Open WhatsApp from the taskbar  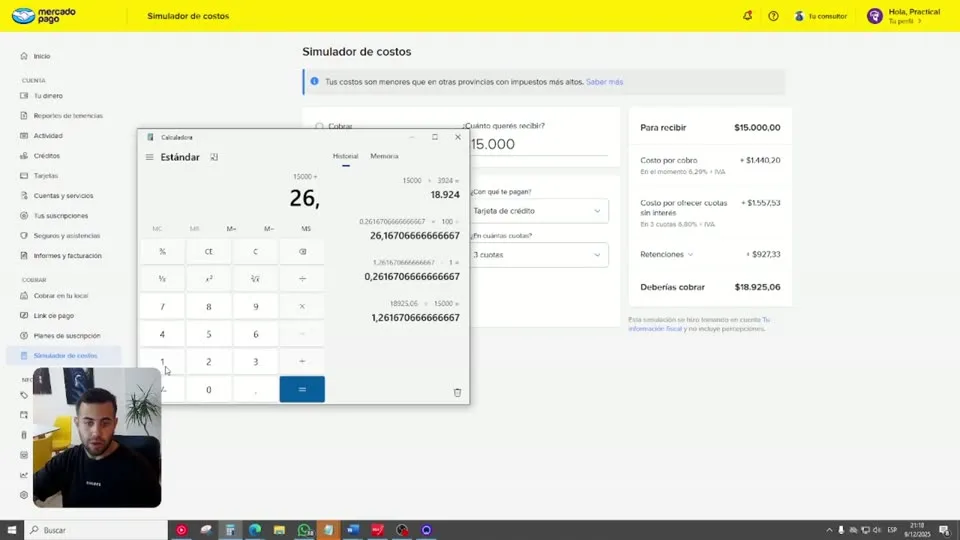[304, 530]
